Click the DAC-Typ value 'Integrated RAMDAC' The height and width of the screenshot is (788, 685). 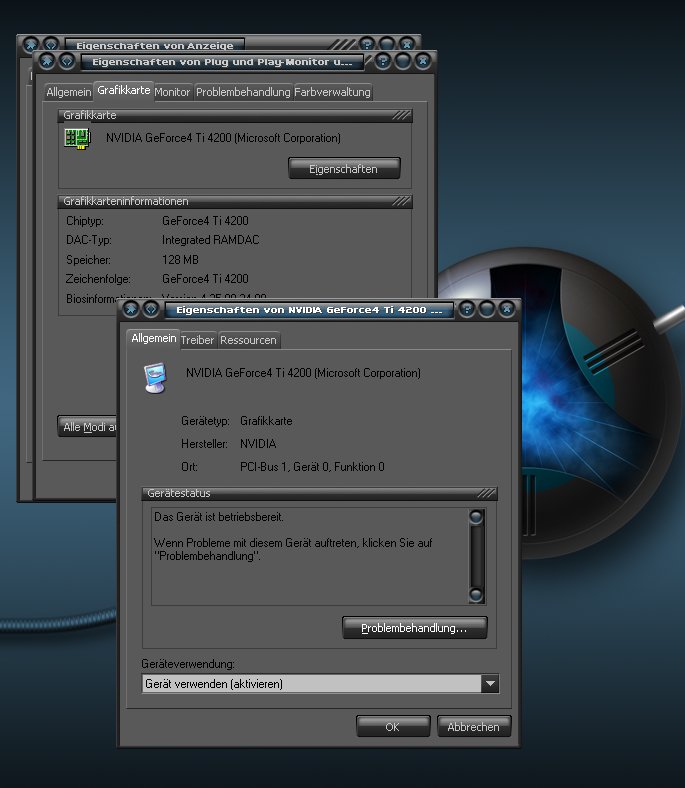click(x=210, y=240)
